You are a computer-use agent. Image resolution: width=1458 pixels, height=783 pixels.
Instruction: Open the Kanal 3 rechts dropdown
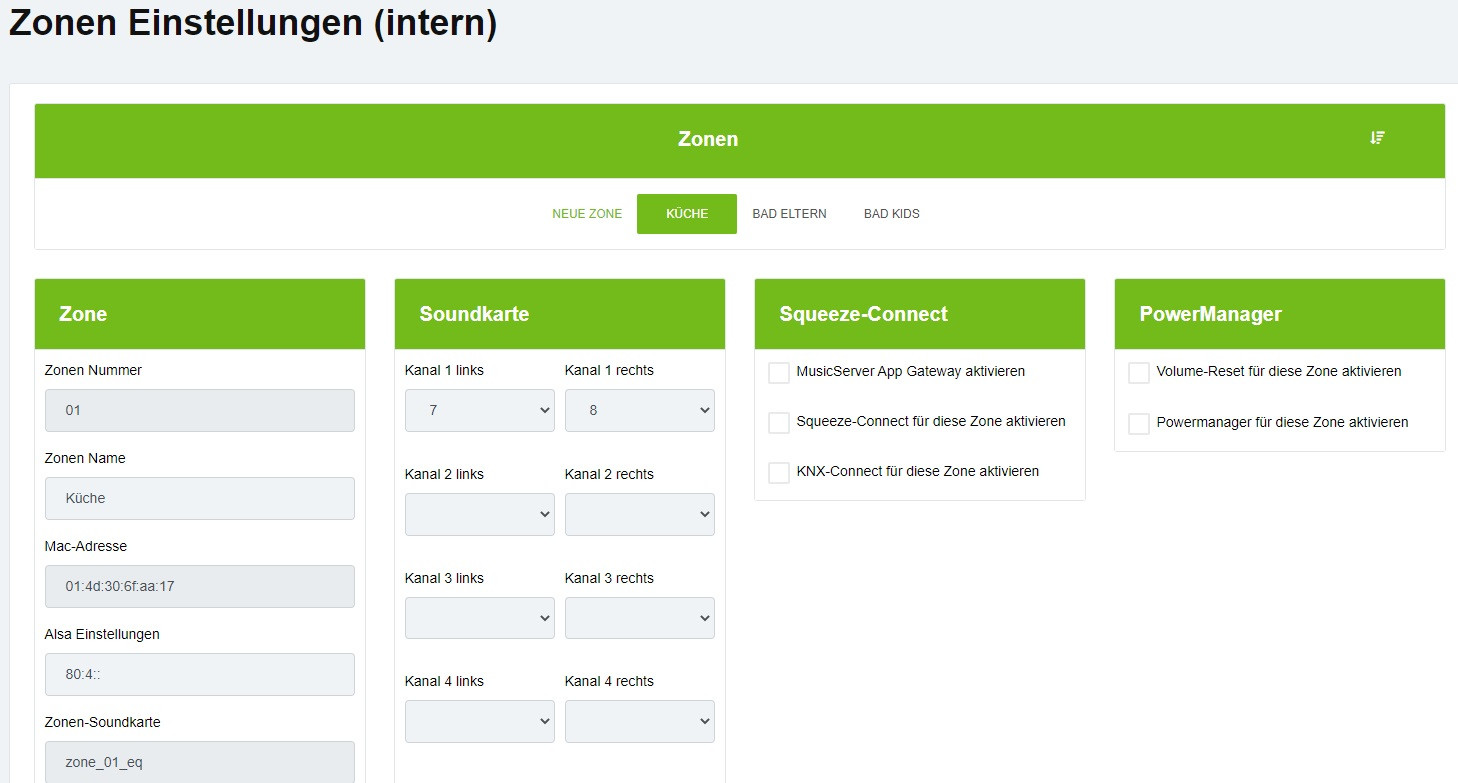point(640,618)
